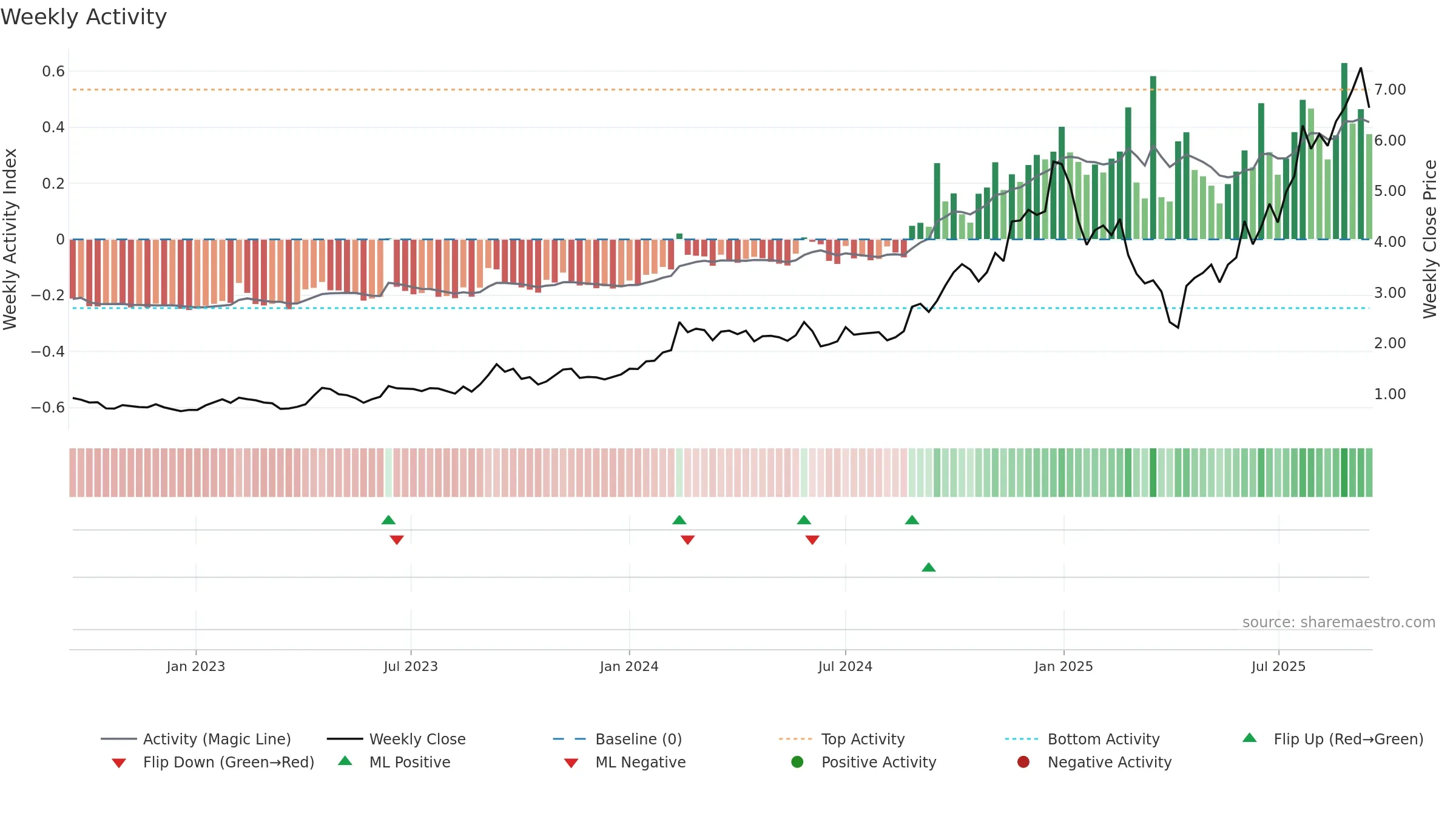Click the Jan 2024 x-axis label
1456x819 pixels.
tap(629, 667)
